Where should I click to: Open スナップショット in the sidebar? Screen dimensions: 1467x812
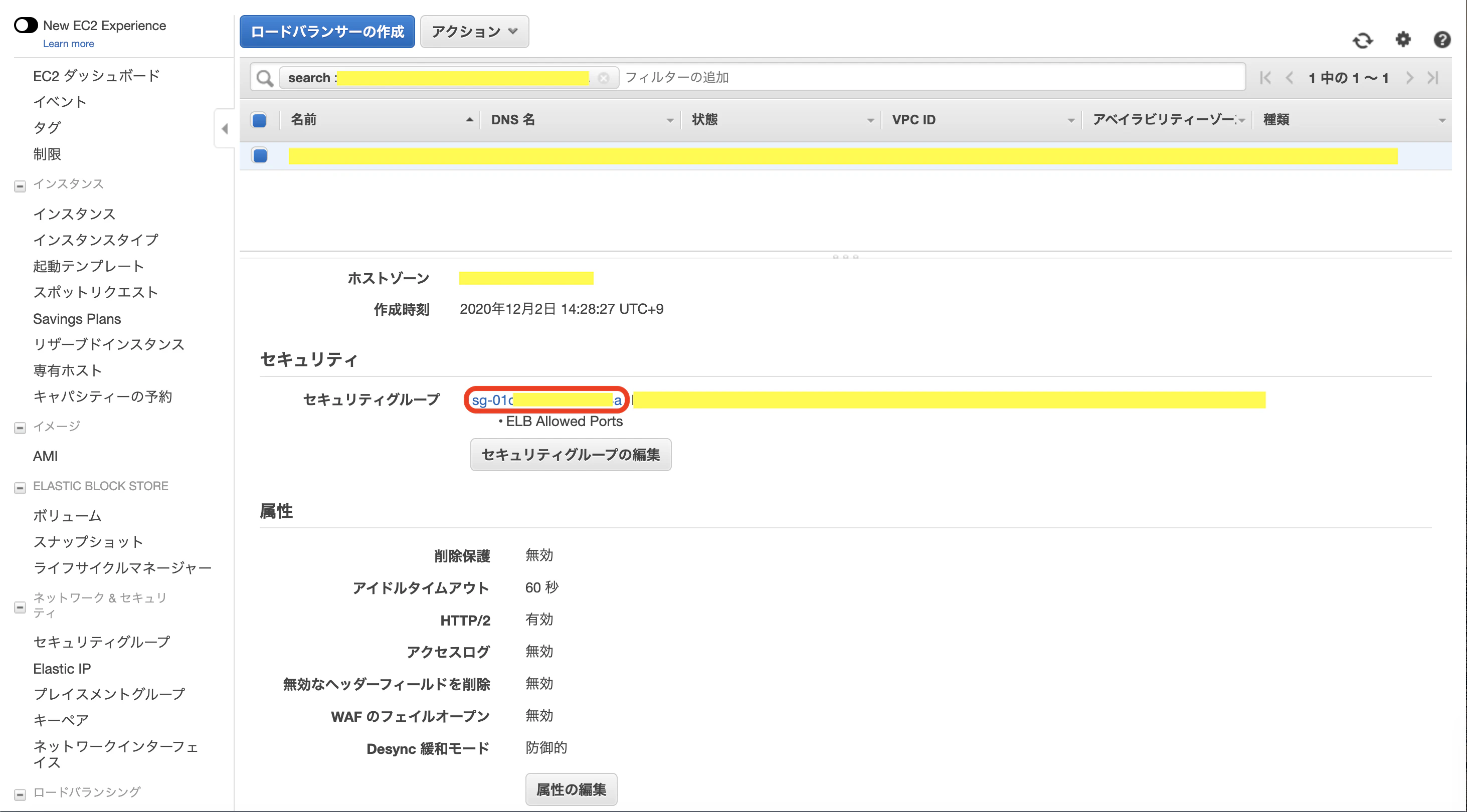tap(88, 541)
